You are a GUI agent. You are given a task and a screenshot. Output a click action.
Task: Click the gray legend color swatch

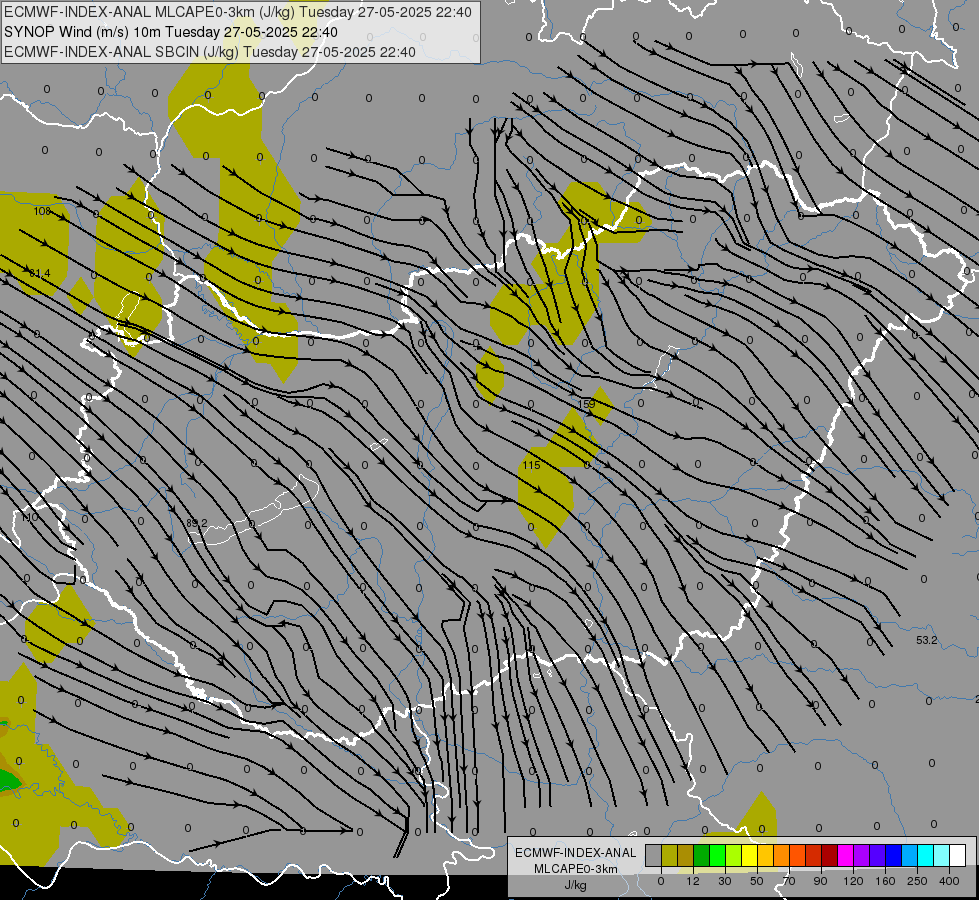point(654,855)
